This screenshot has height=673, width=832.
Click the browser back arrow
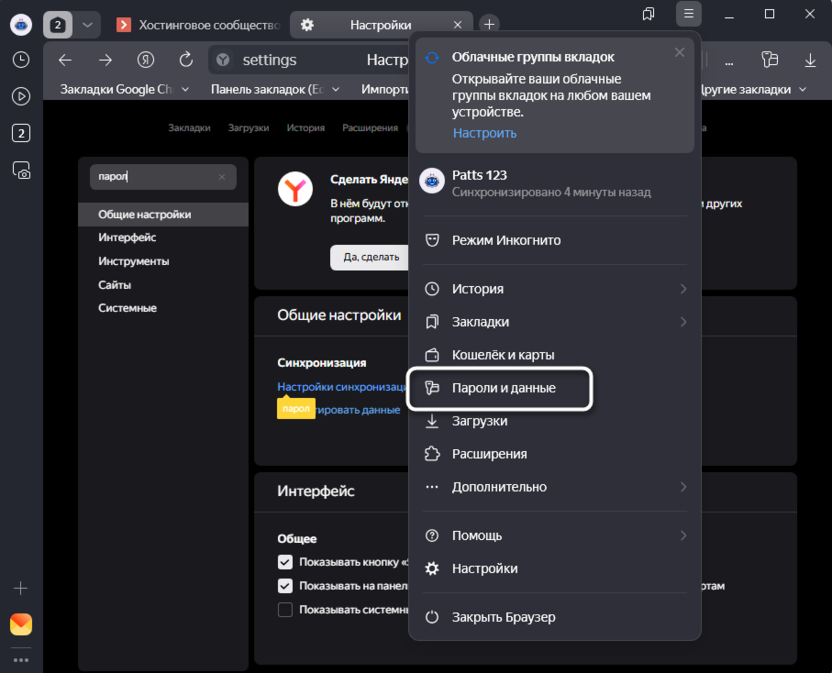[x=65, y=60]
